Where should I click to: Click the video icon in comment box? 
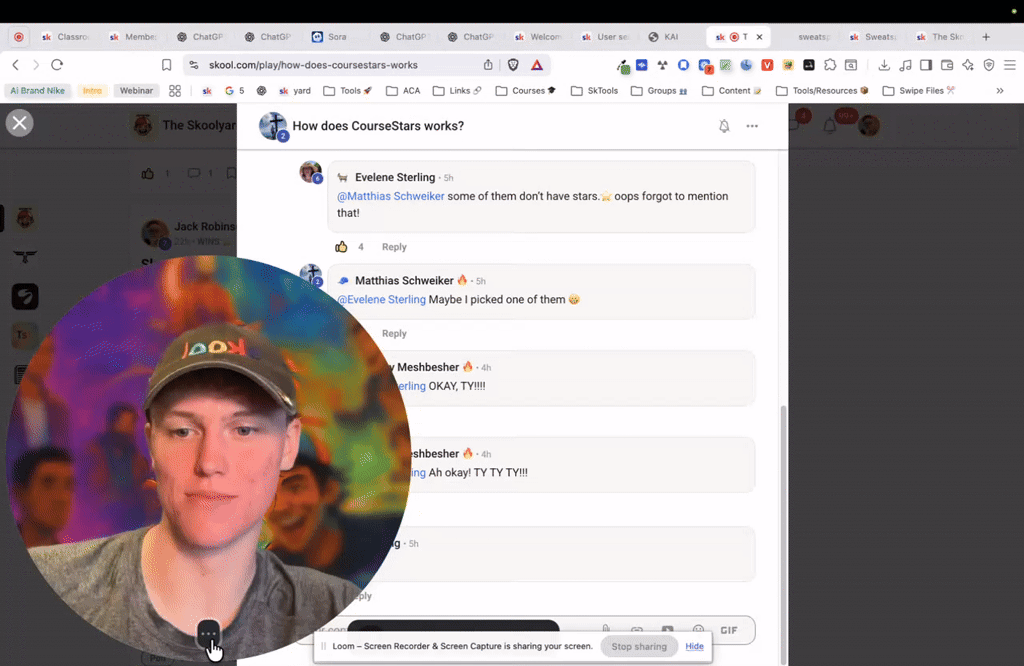[667, 629]
